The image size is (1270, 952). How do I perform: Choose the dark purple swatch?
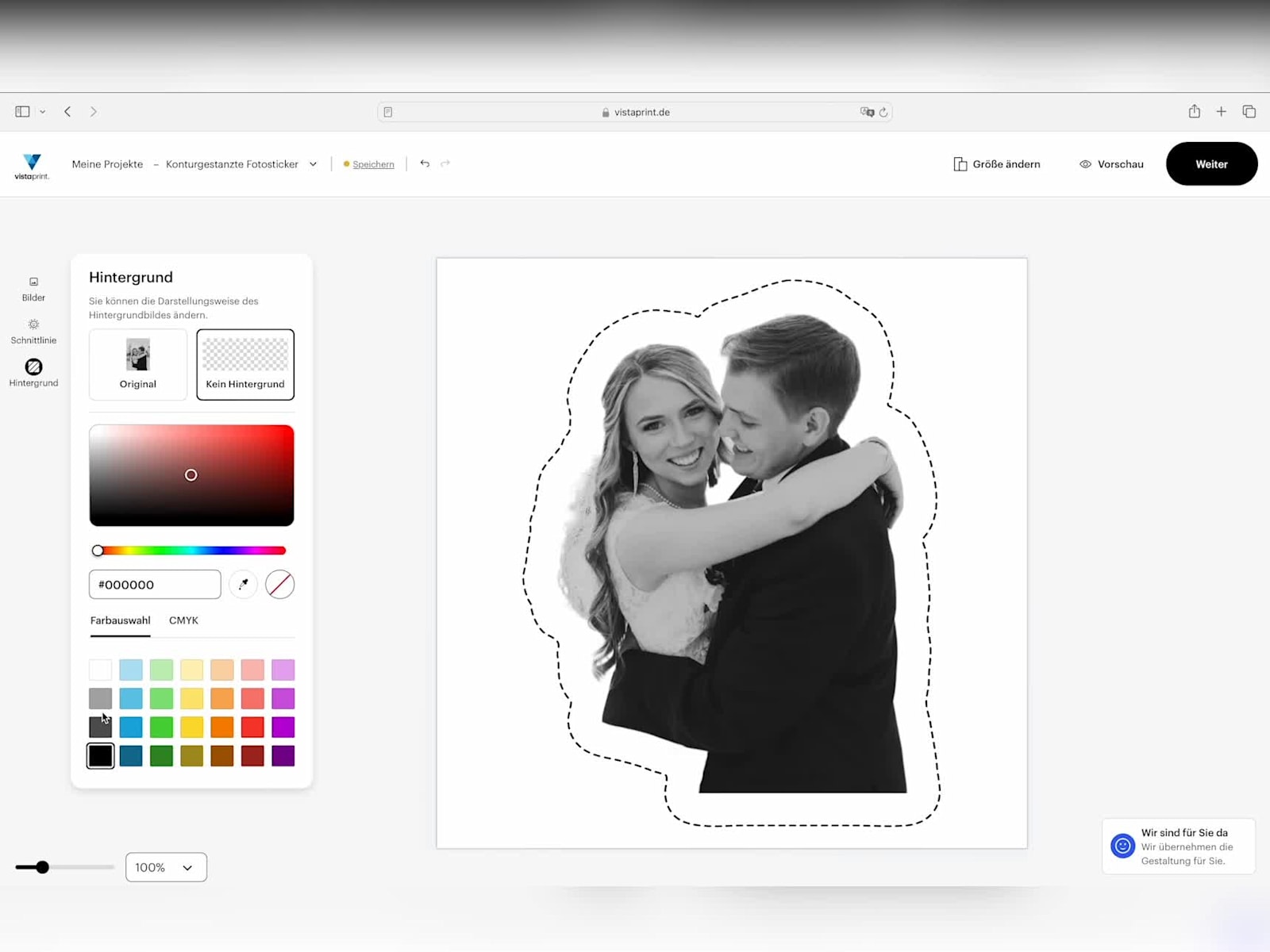(x=283, y=756)
